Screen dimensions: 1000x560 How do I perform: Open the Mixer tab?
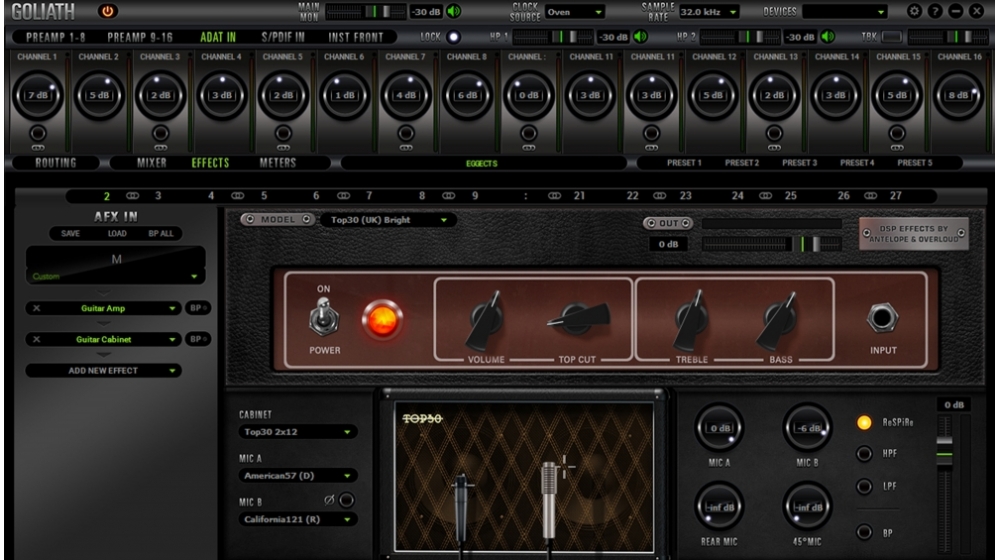[152, 163]
